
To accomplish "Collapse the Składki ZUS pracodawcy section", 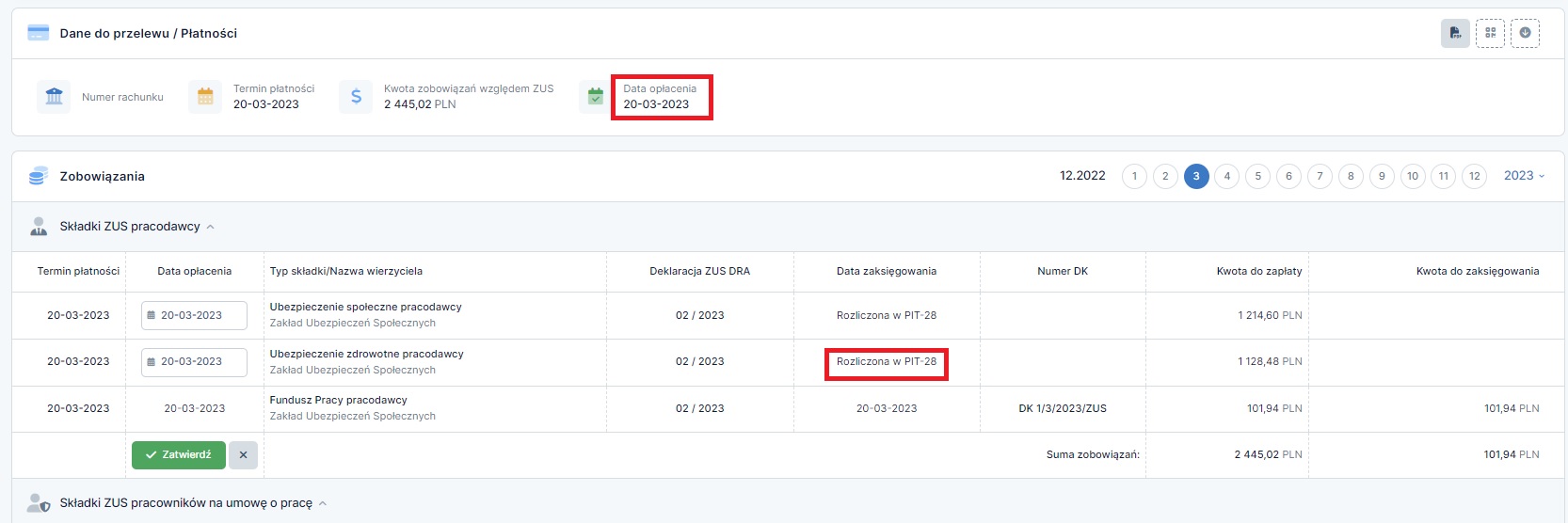I will coord(210,227).
